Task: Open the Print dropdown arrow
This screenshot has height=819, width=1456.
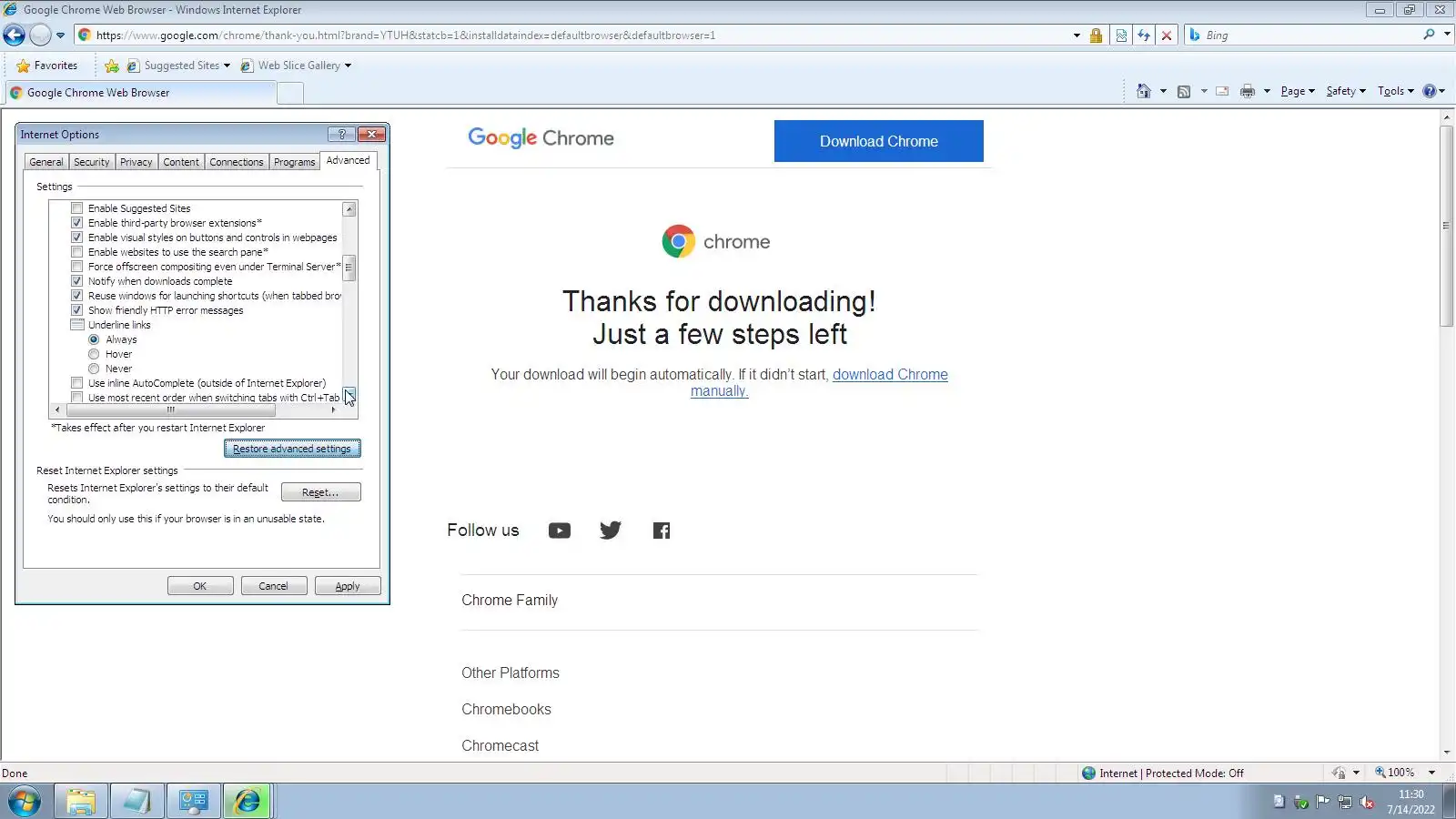Action: click(x=1267, y=91)
